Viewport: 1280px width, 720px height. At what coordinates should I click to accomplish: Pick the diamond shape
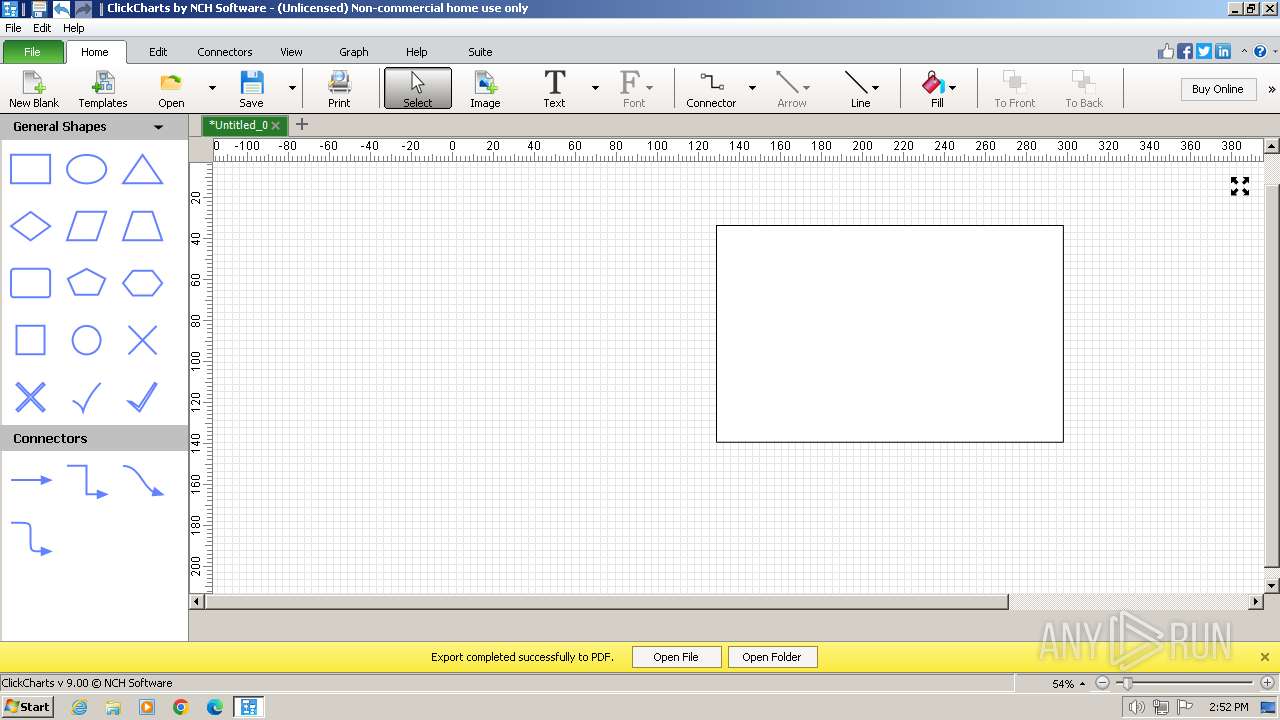tap(30, 226)
